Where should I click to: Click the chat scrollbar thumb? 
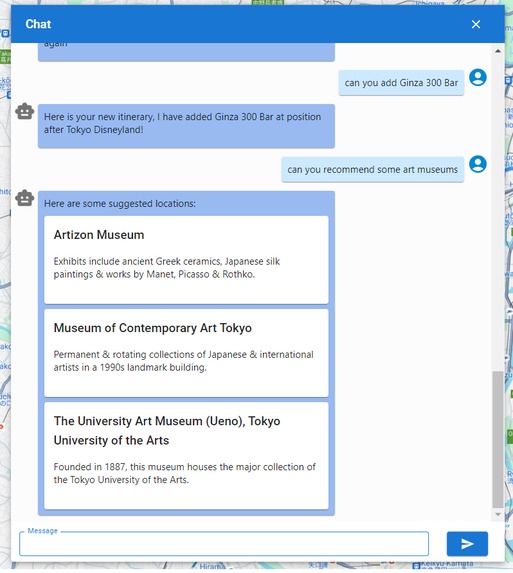(498, 439)
